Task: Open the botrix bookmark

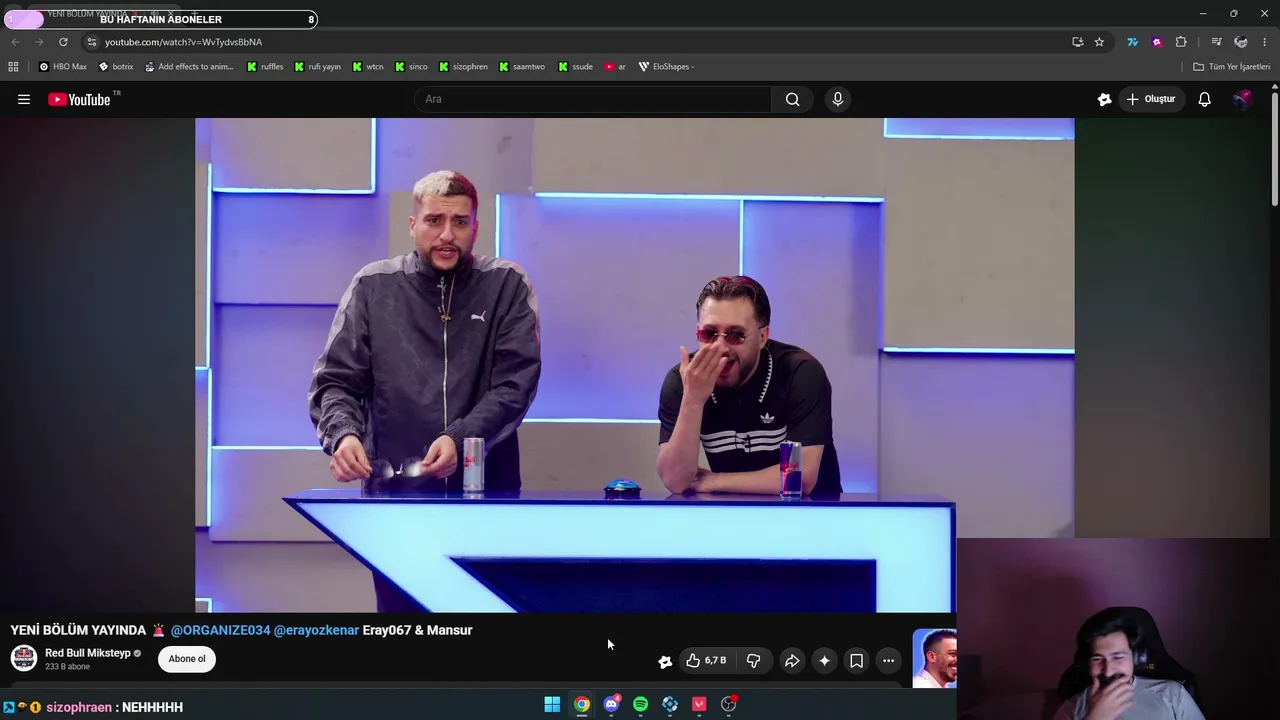Action: coord(116,67)
